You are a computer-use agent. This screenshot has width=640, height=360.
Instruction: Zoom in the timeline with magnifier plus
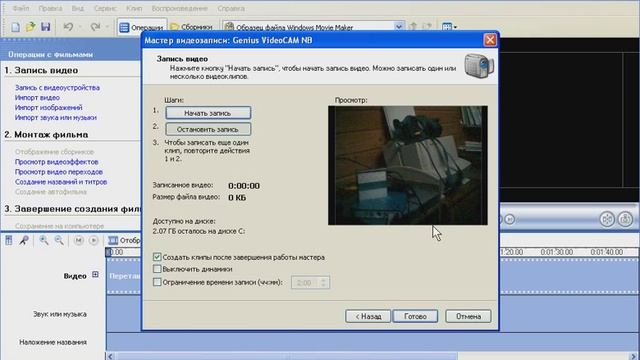(43, 240)
